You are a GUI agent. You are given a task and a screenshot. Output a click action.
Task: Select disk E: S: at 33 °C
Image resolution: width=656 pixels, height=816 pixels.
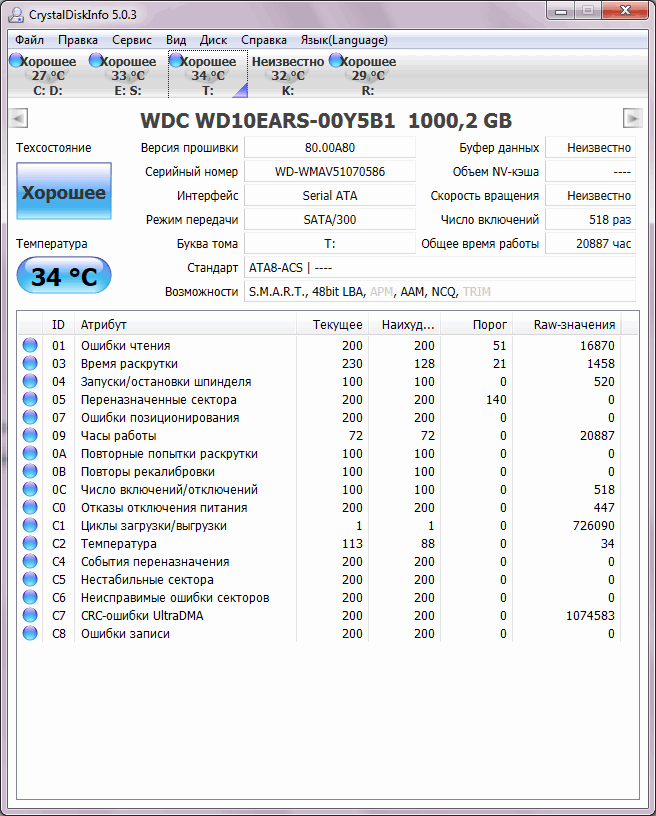[128, 75]
